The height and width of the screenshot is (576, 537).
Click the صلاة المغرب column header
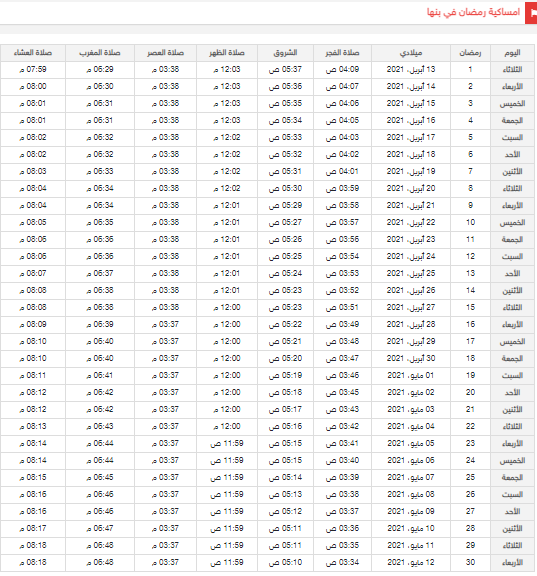pos(100,53)
